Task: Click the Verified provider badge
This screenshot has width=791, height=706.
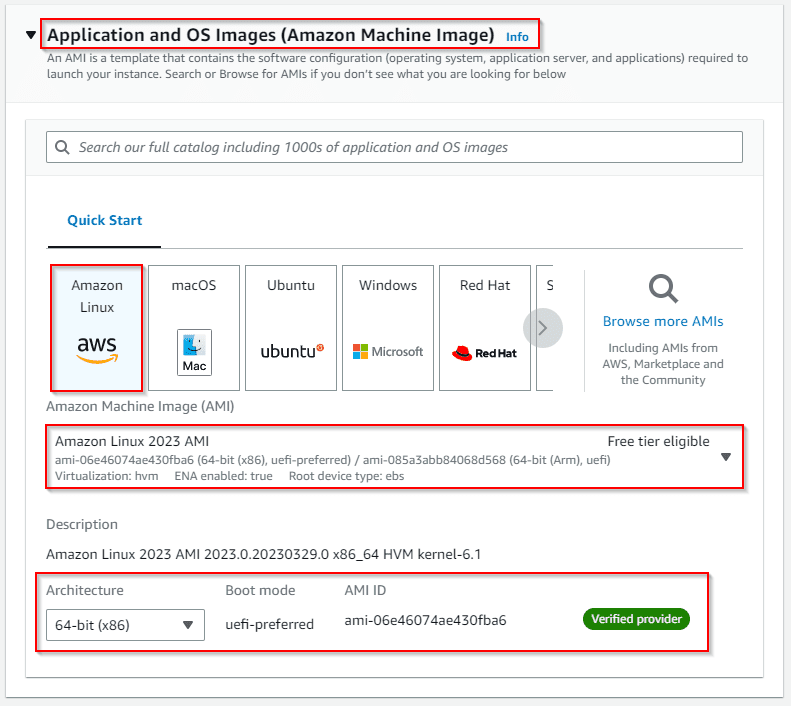Action: (636, 619)
